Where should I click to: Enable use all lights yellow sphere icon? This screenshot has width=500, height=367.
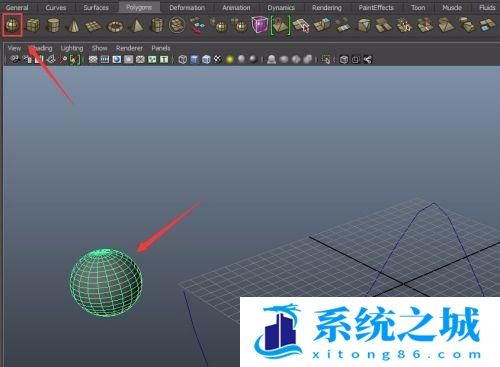(230, 60)
